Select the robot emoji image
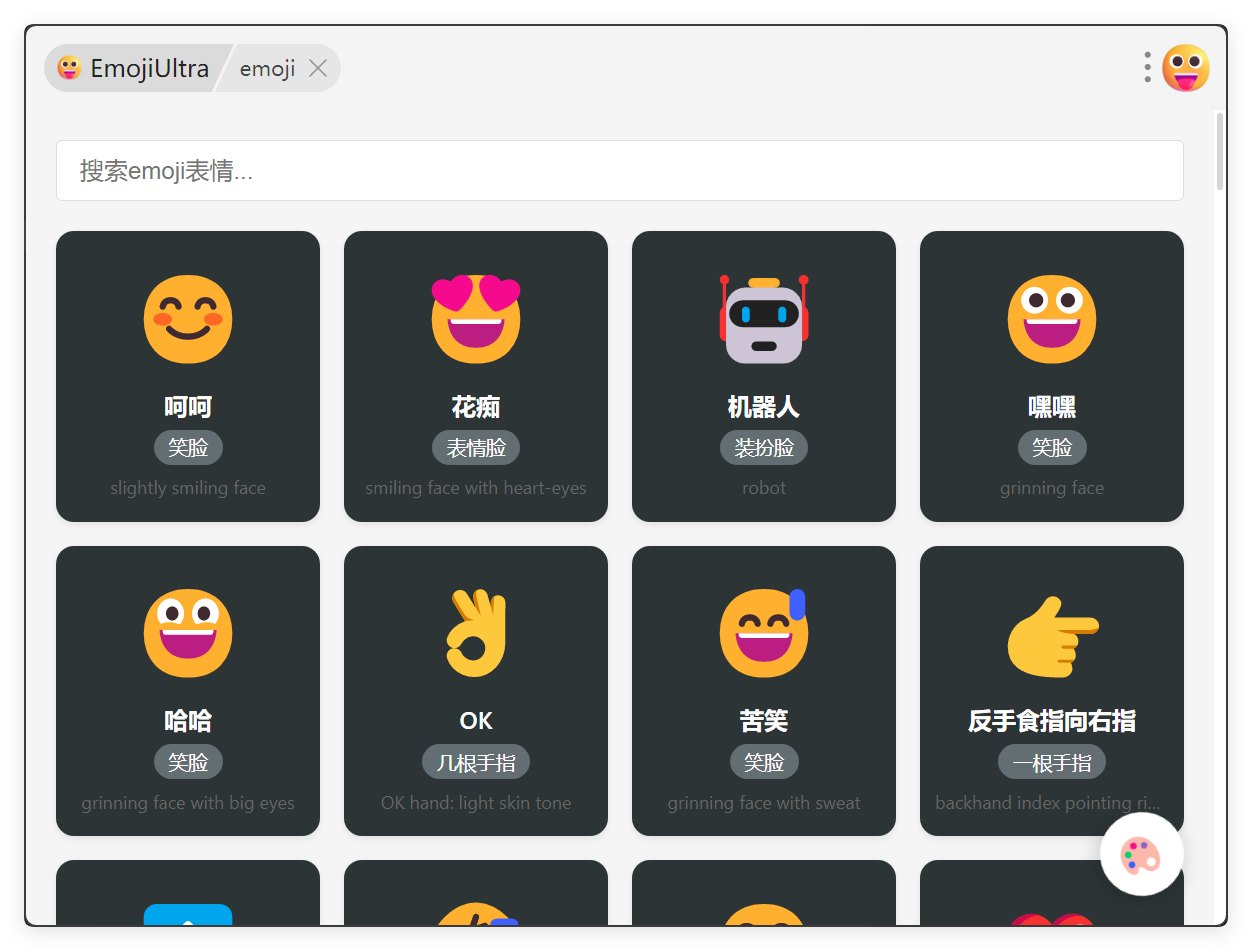The height and width of the screenshot is (951, 1252). (764, 319)
